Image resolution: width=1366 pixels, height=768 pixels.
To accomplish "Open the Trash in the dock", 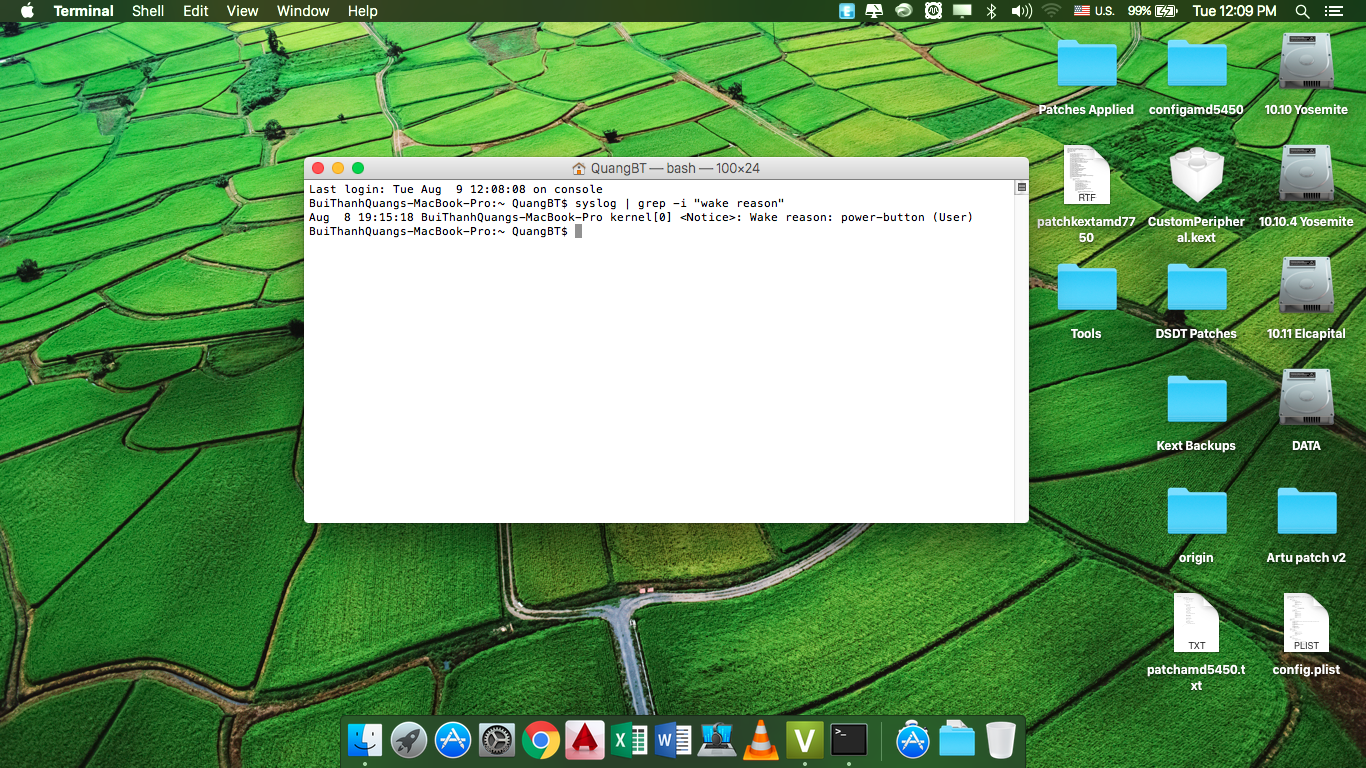I will tap(1000, 741).
